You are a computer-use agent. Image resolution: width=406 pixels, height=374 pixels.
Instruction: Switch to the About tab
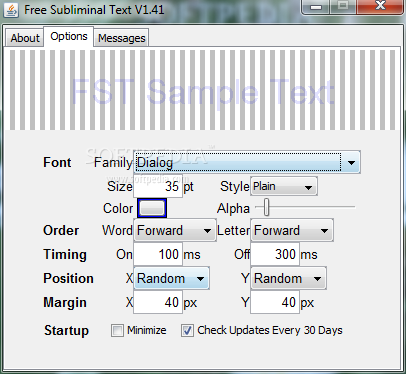pos(25,38)
